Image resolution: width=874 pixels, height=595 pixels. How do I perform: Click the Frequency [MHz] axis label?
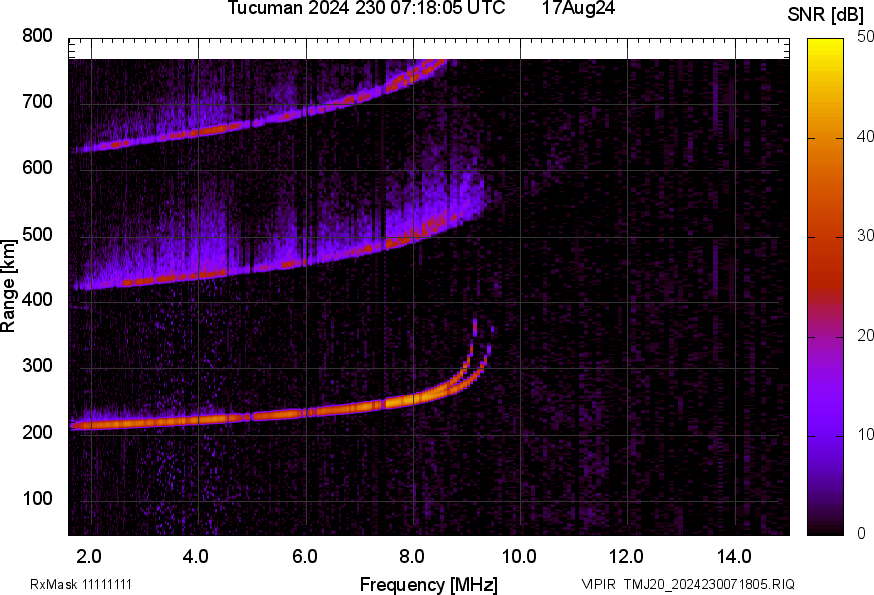(x=428, y=584)
